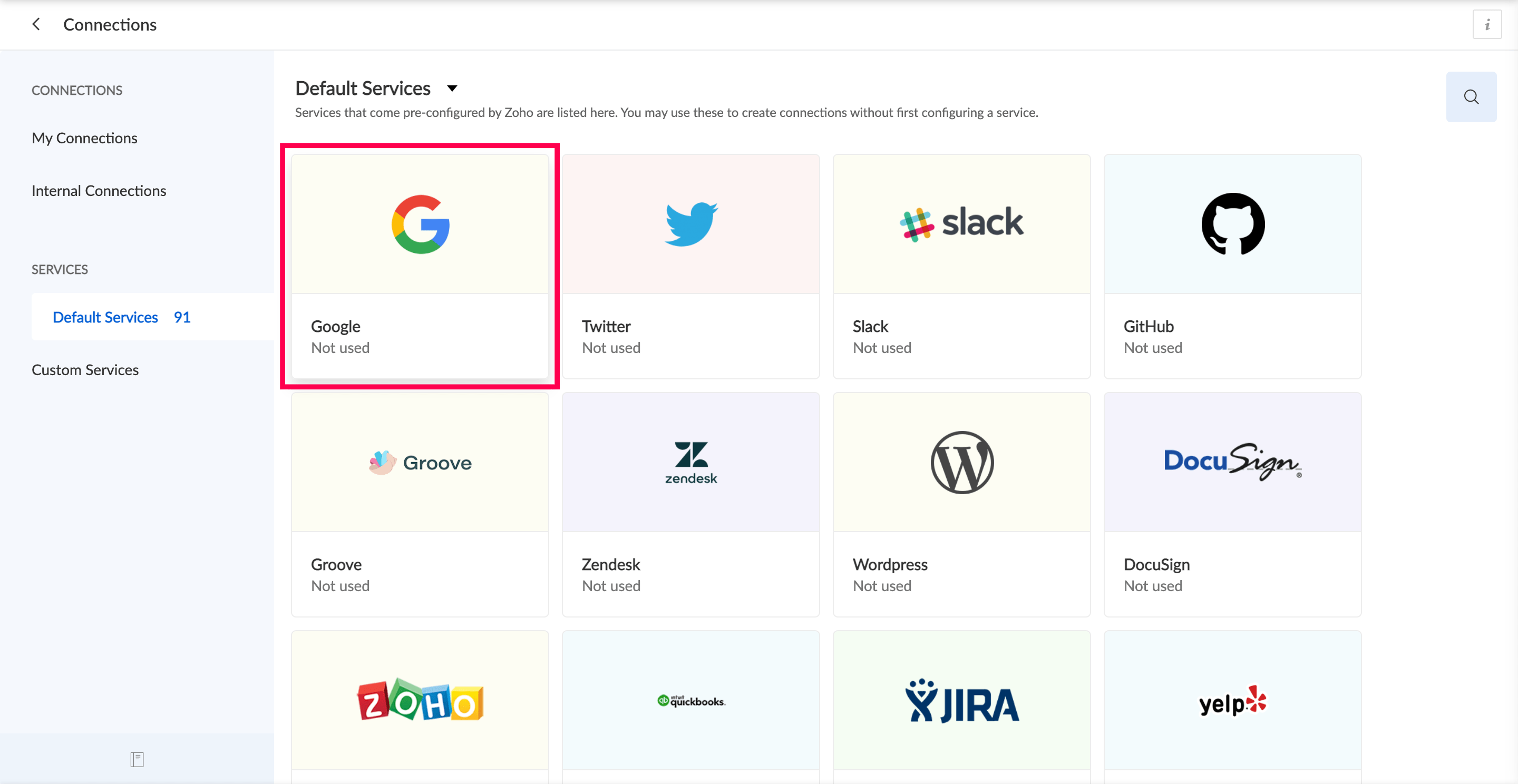Click the Yelp logo
The height and width of the screenshot is (784, 1518).
(1233, 700)
